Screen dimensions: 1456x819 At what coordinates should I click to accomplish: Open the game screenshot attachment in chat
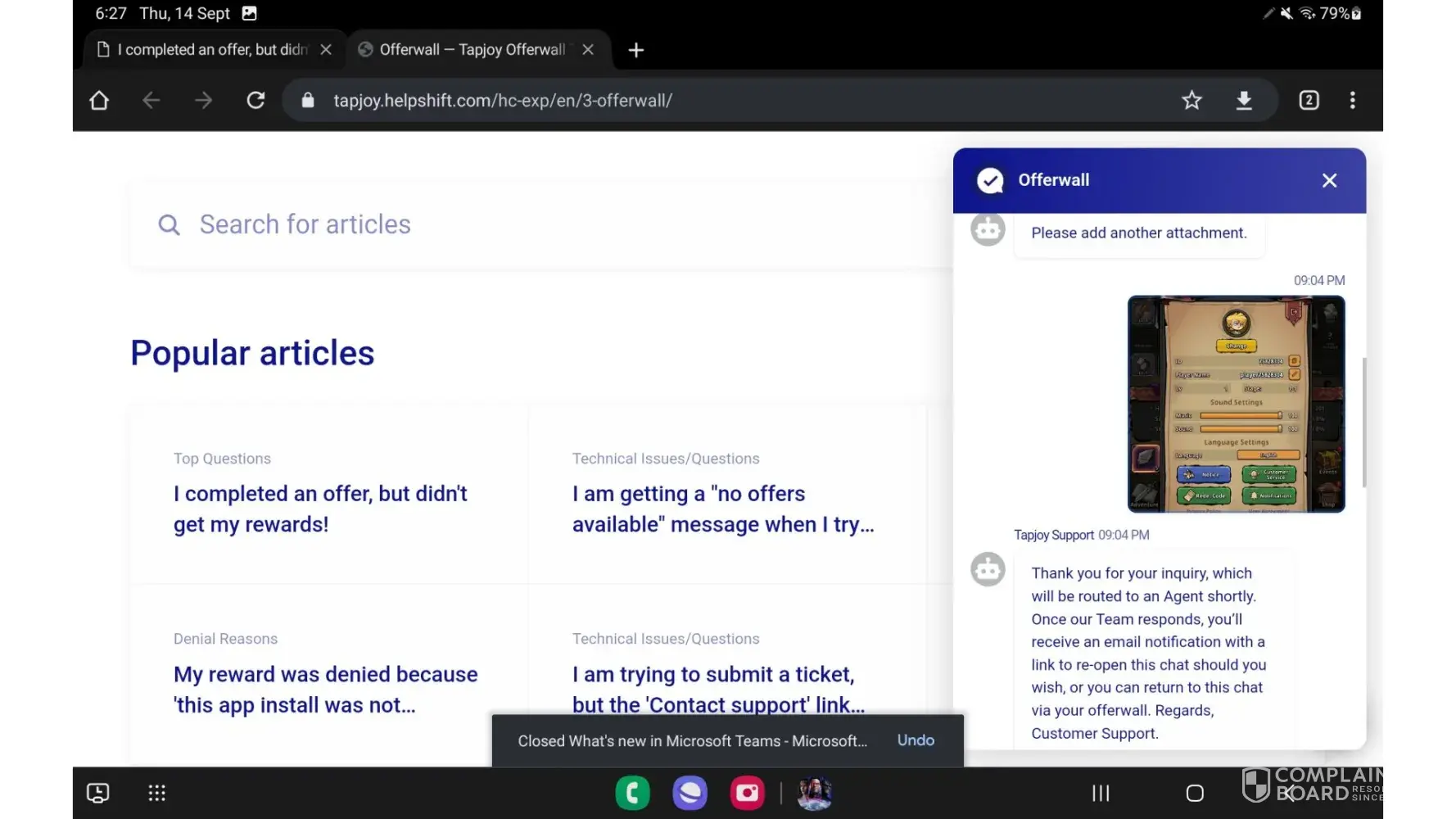click(x=1236, y=405)
